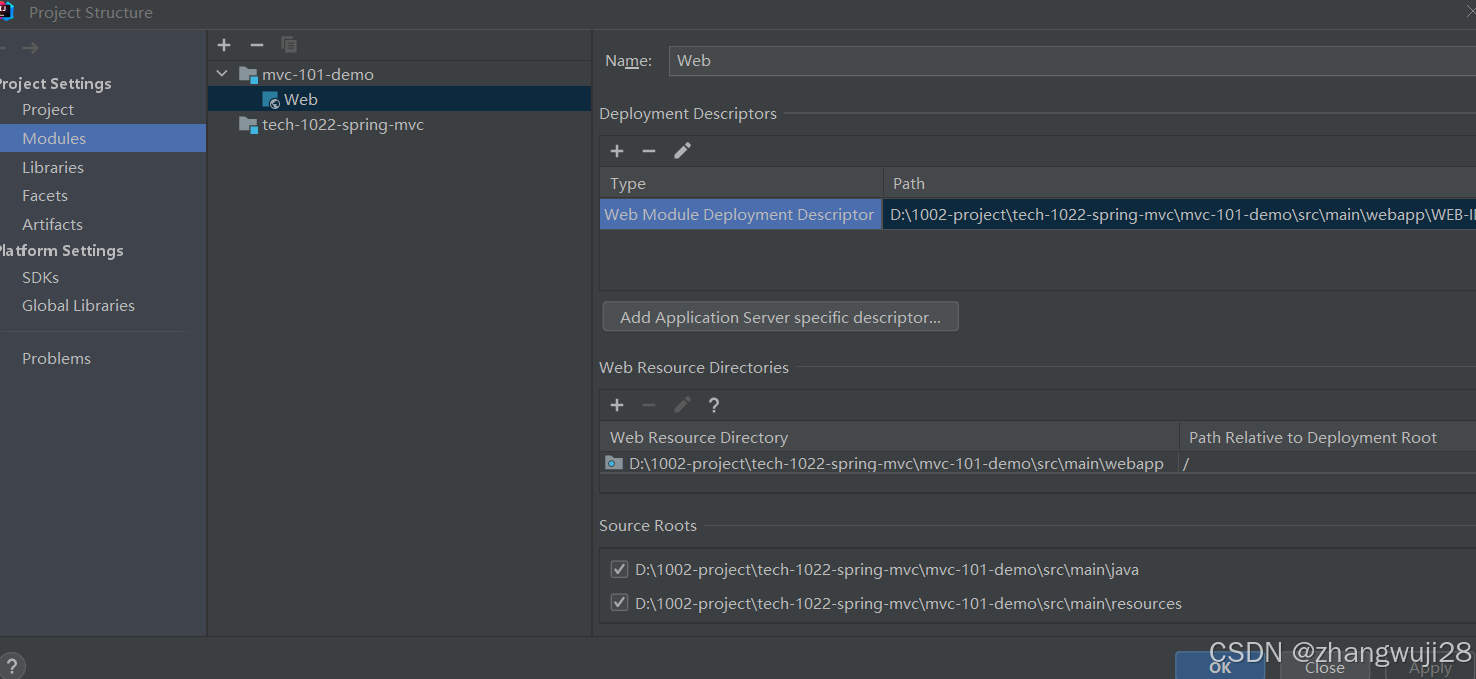
Task: Uncheck the src\main\java source root
Action: point(619,570)
